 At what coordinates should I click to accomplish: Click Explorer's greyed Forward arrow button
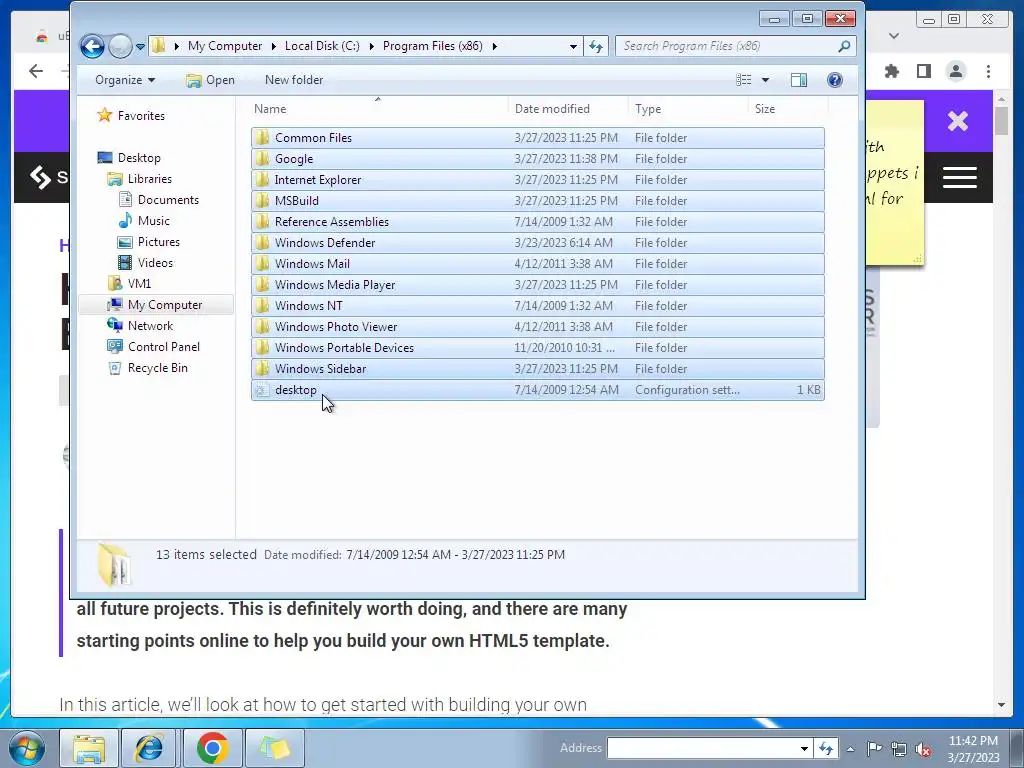click(120, 46)
